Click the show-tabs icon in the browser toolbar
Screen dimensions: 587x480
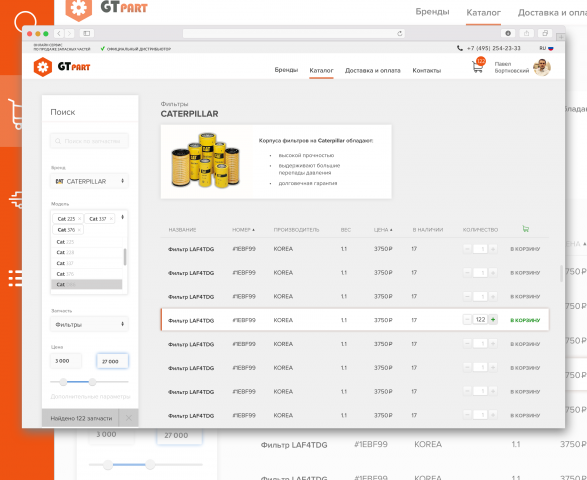click(x=545, y=33)
